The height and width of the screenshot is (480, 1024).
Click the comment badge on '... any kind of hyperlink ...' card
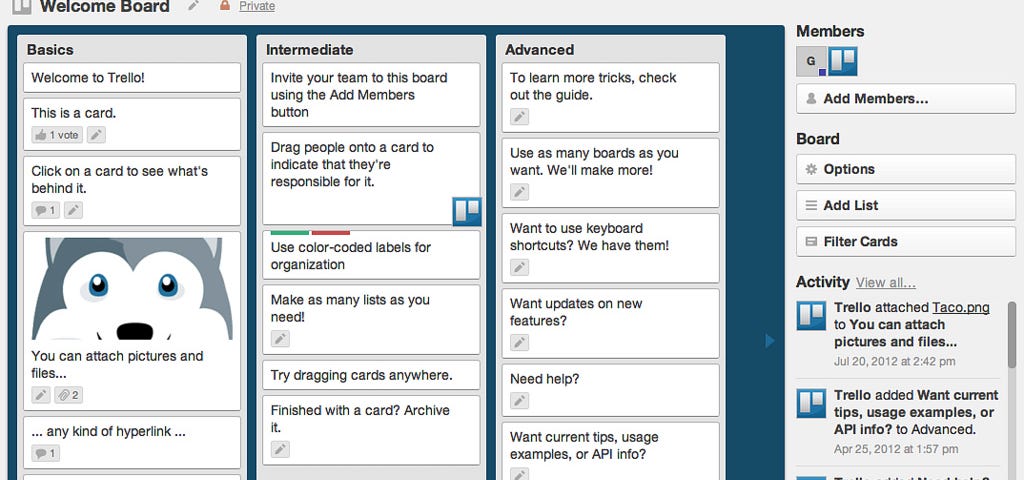[x=45, y=453]
